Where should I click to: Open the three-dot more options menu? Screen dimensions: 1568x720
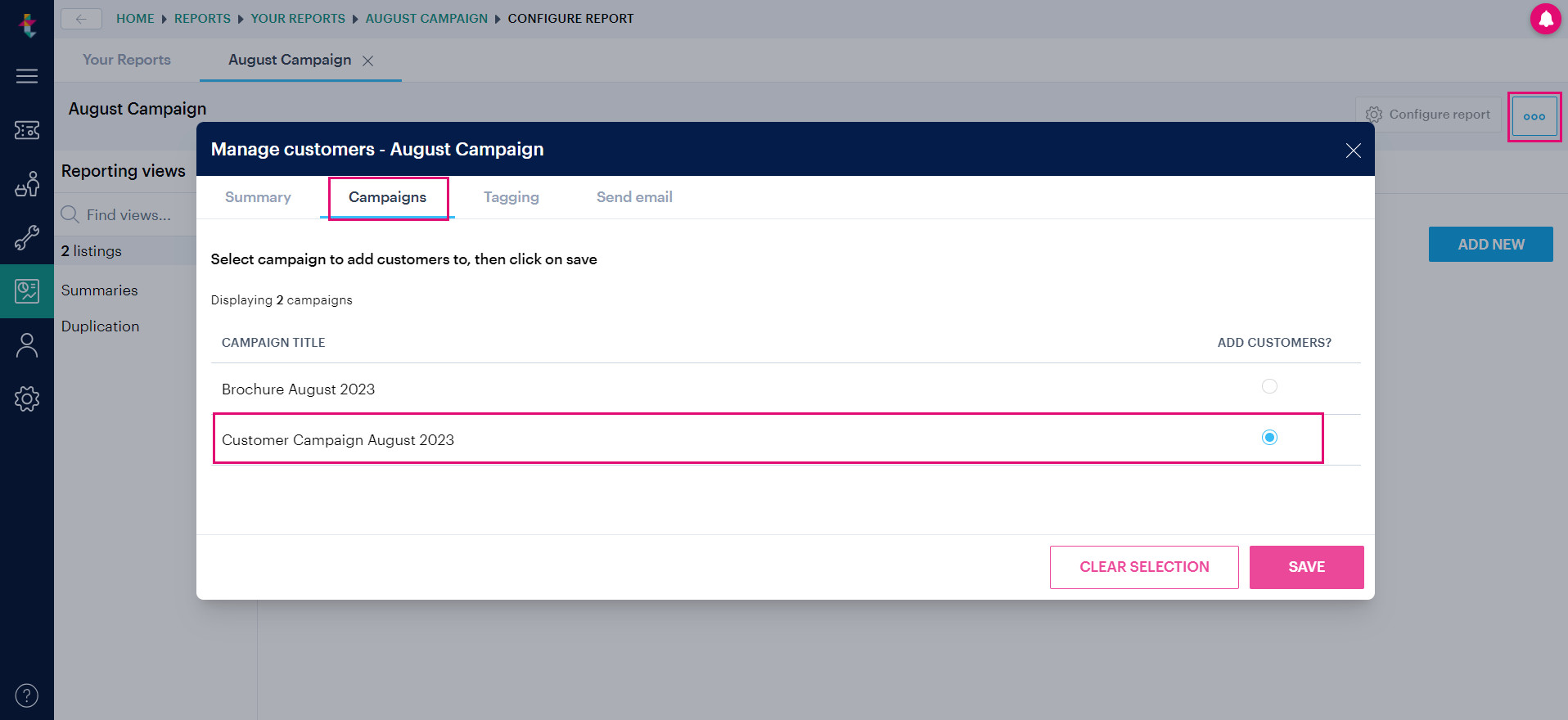(x=1534, y=117)
